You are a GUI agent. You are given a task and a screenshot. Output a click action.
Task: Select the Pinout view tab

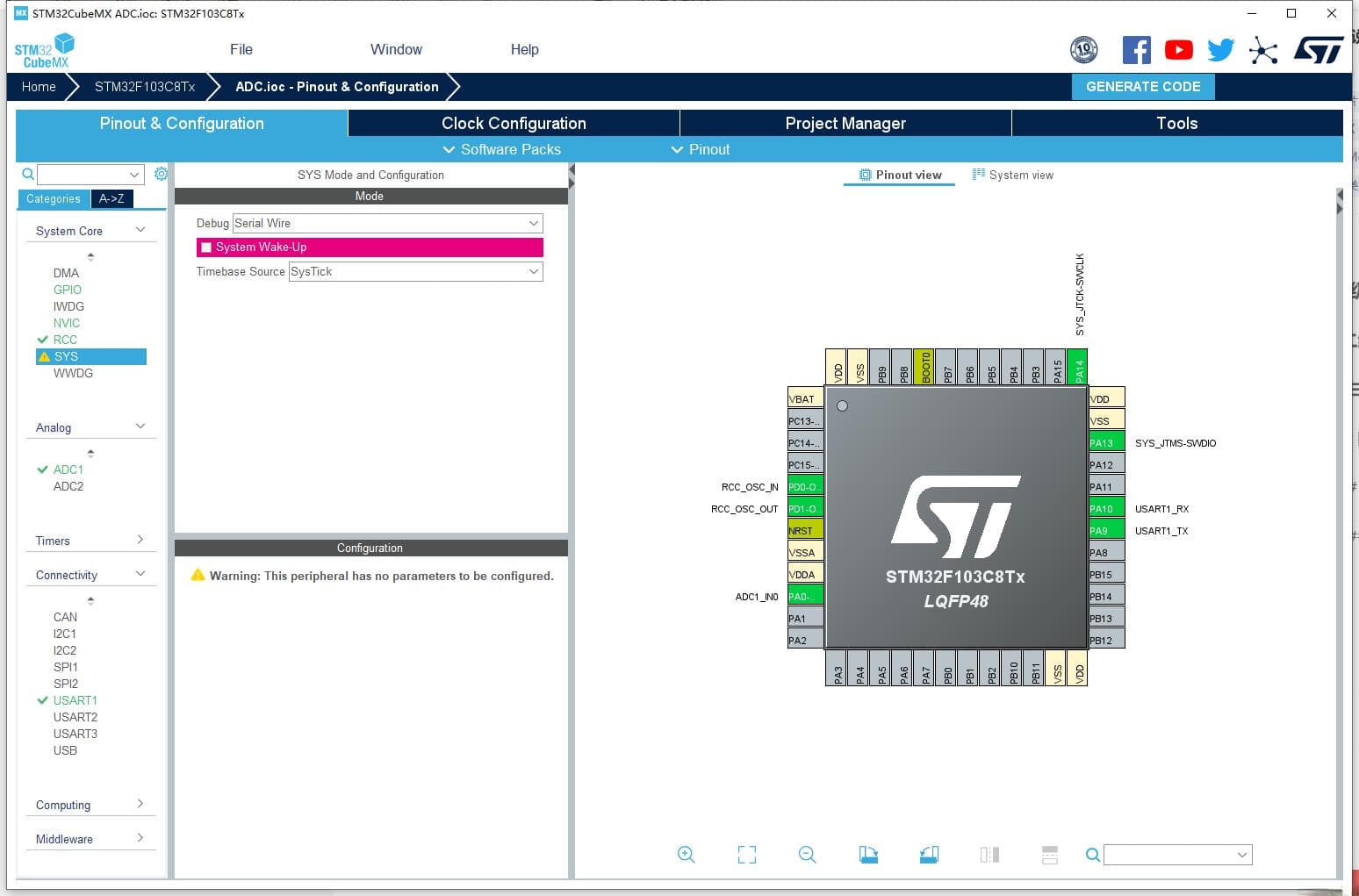[900, 175]
